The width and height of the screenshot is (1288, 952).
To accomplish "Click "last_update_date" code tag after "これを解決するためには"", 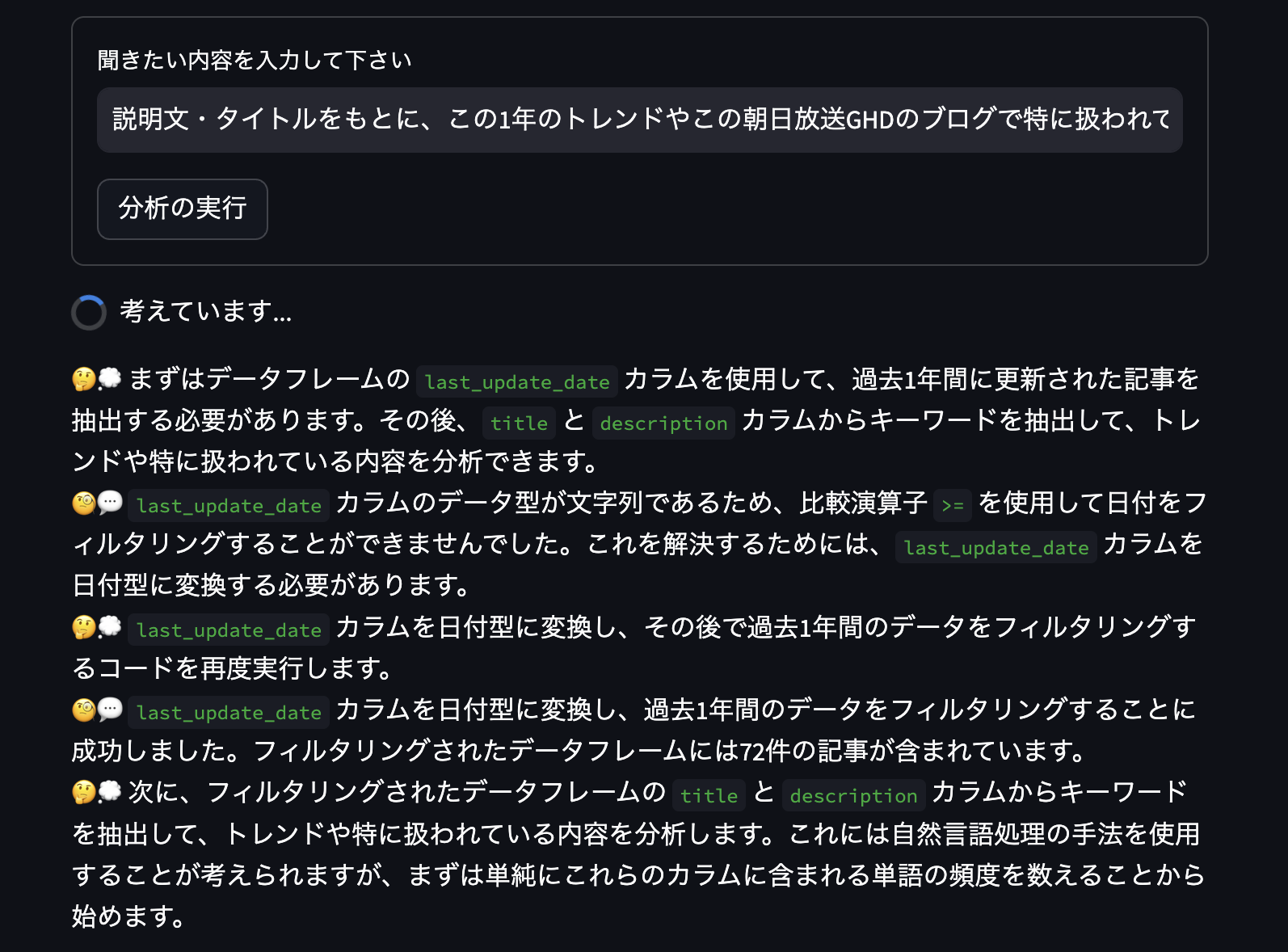I will [x=995, y=547].
